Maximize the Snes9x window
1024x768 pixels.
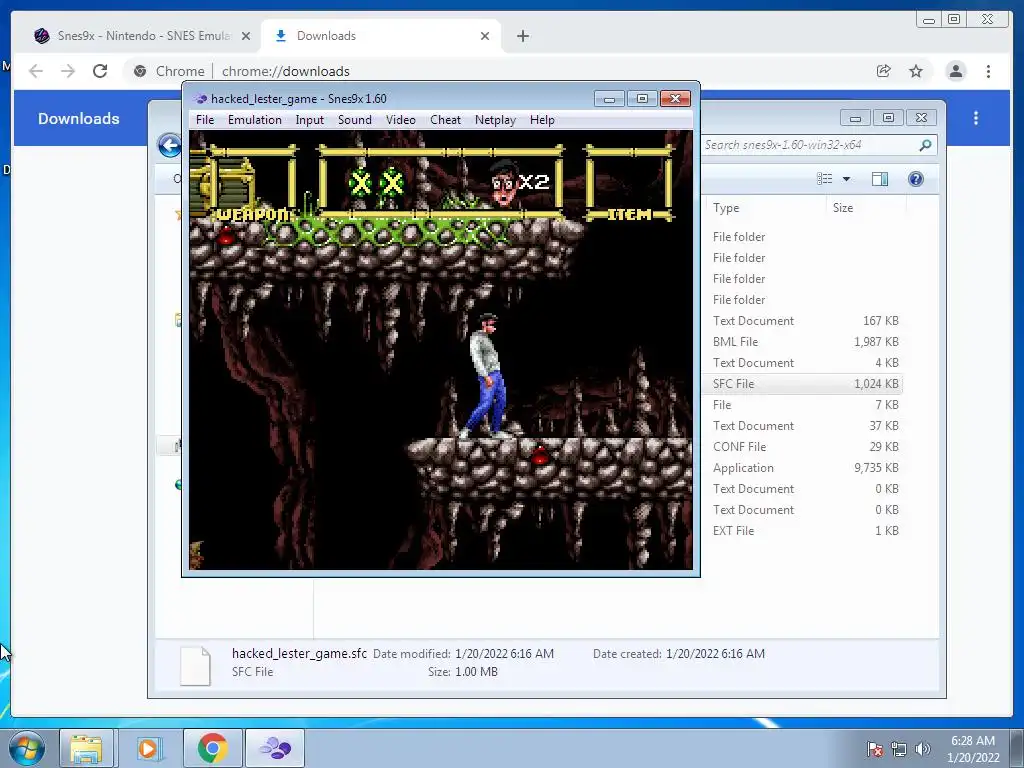tap(642, 99)
